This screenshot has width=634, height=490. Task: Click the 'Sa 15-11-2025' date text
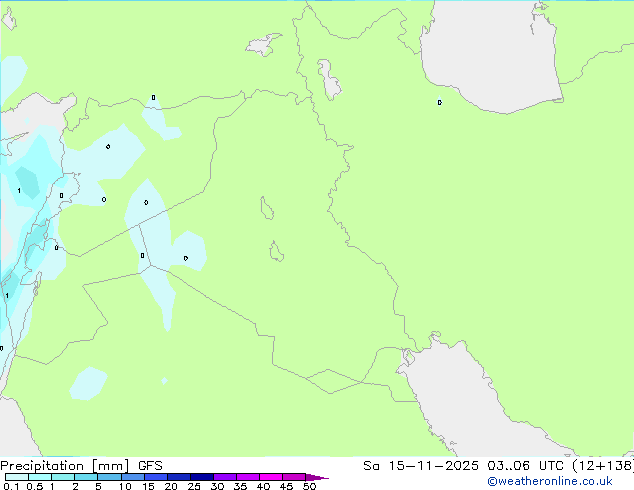point(421,466)
